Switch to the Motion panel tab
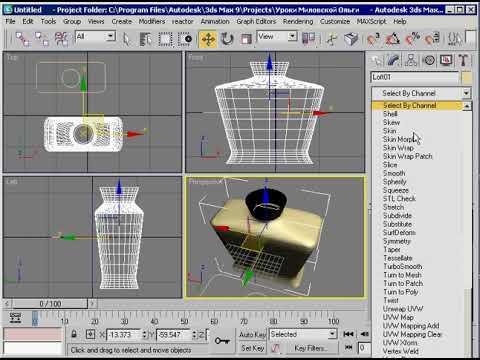Viewport: 480px width, 360px height. 429,60
